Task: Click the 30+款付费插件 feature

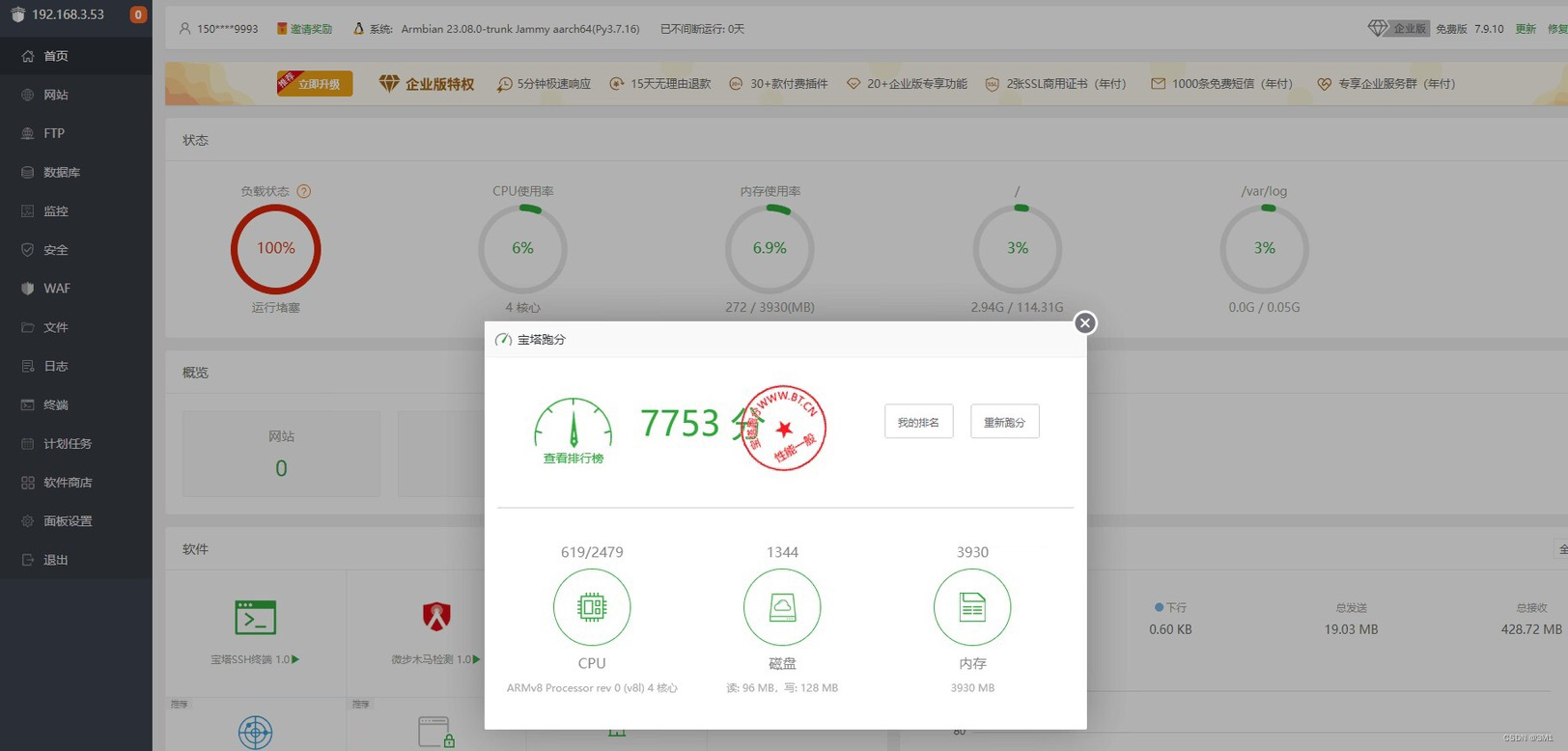Action: (x=778, y=84)
